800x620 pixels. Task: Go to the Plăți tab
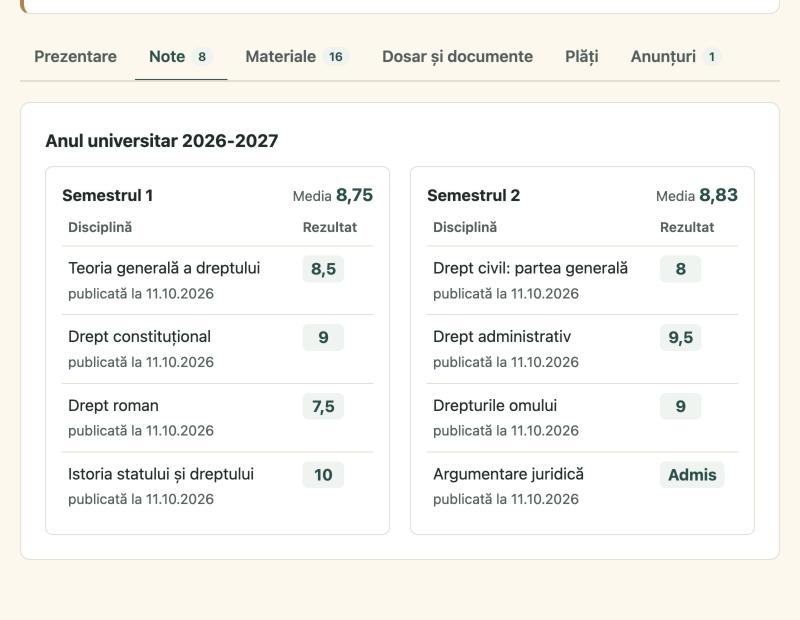click(582, 57)
